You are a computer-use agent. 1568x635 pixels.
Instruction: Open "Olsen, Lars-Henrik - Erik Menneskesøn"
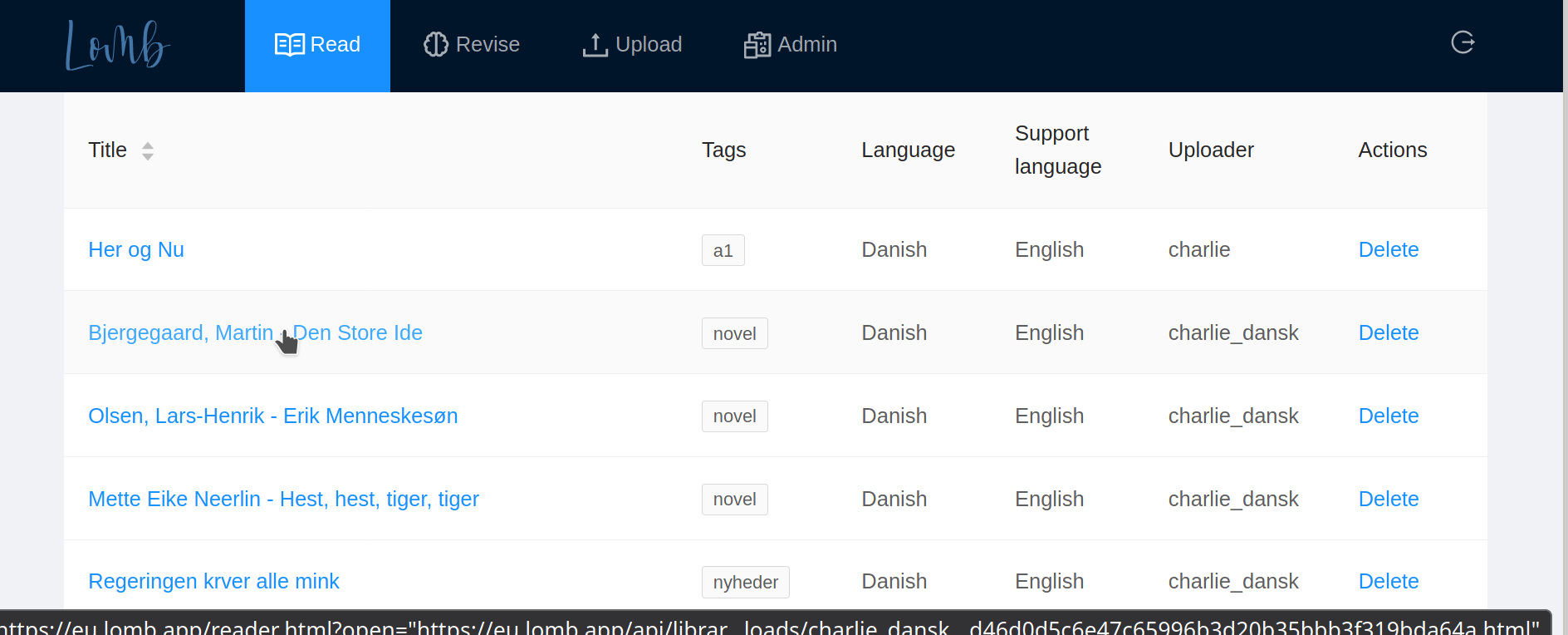[272, 416]
